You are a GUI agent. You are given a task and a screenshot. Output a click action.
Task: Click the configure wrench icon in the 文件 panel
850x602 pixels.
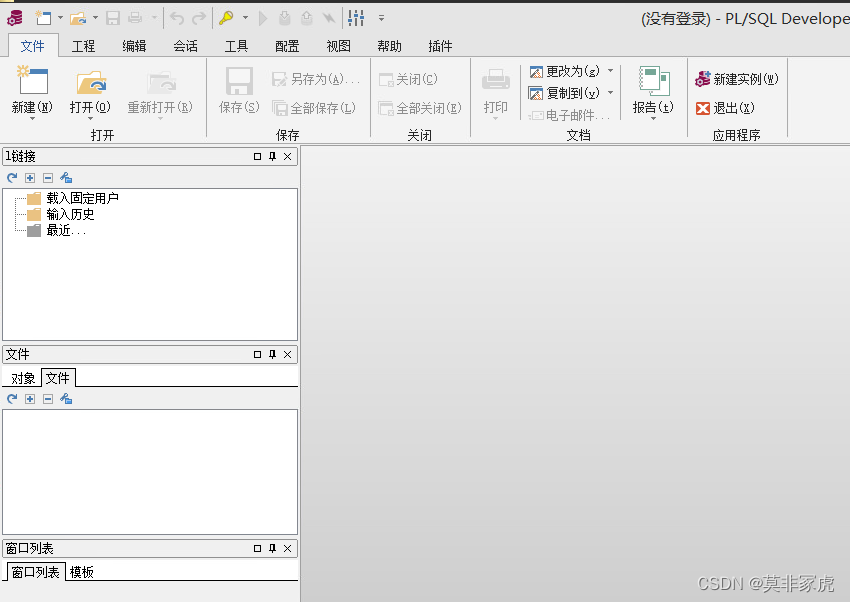[x=66, y=399]
